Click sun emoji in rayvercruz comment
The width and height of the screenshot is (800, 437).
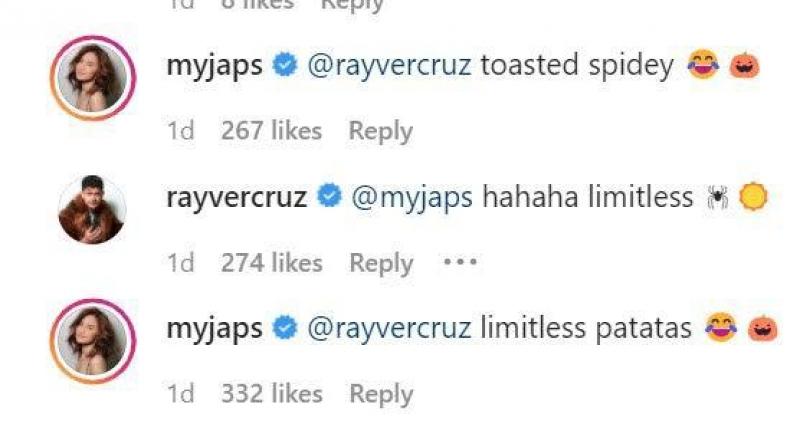753,198
